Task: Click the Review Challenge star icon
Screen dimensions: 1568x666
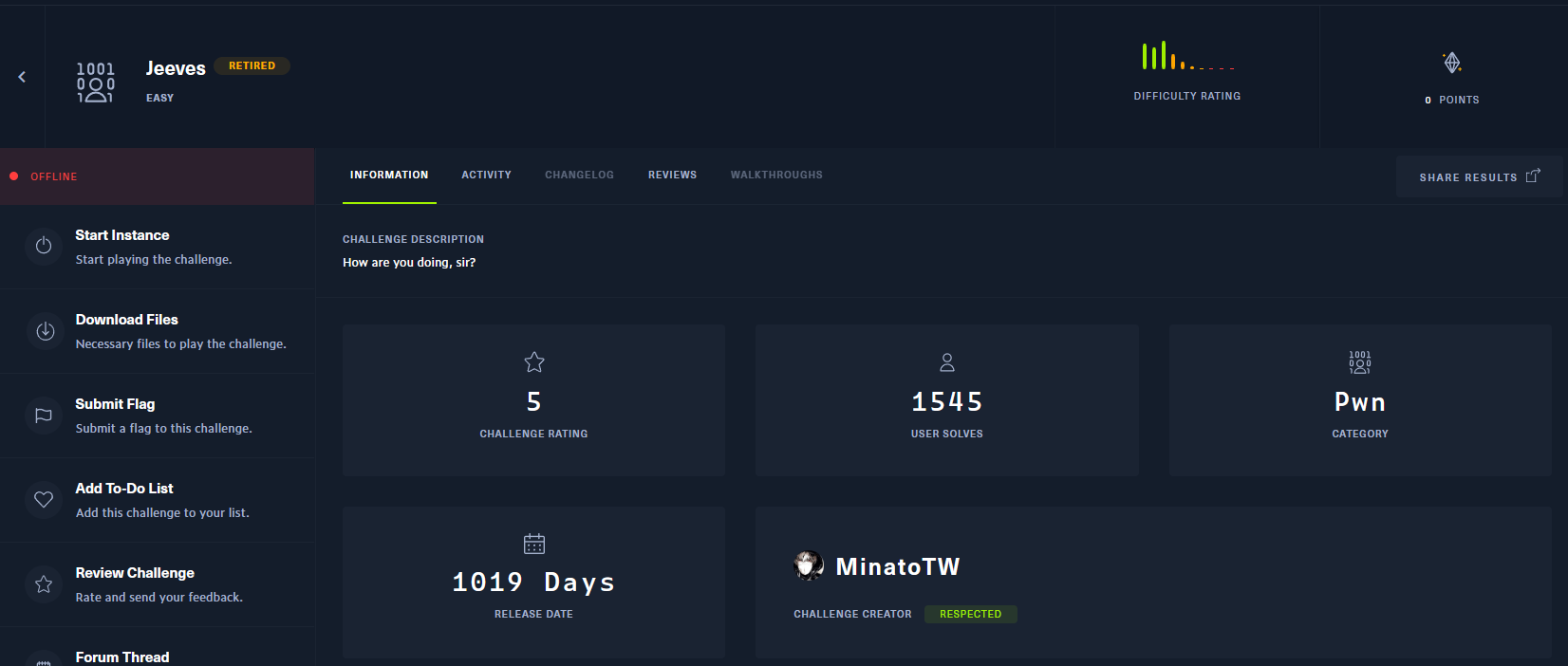Action: 44,584
